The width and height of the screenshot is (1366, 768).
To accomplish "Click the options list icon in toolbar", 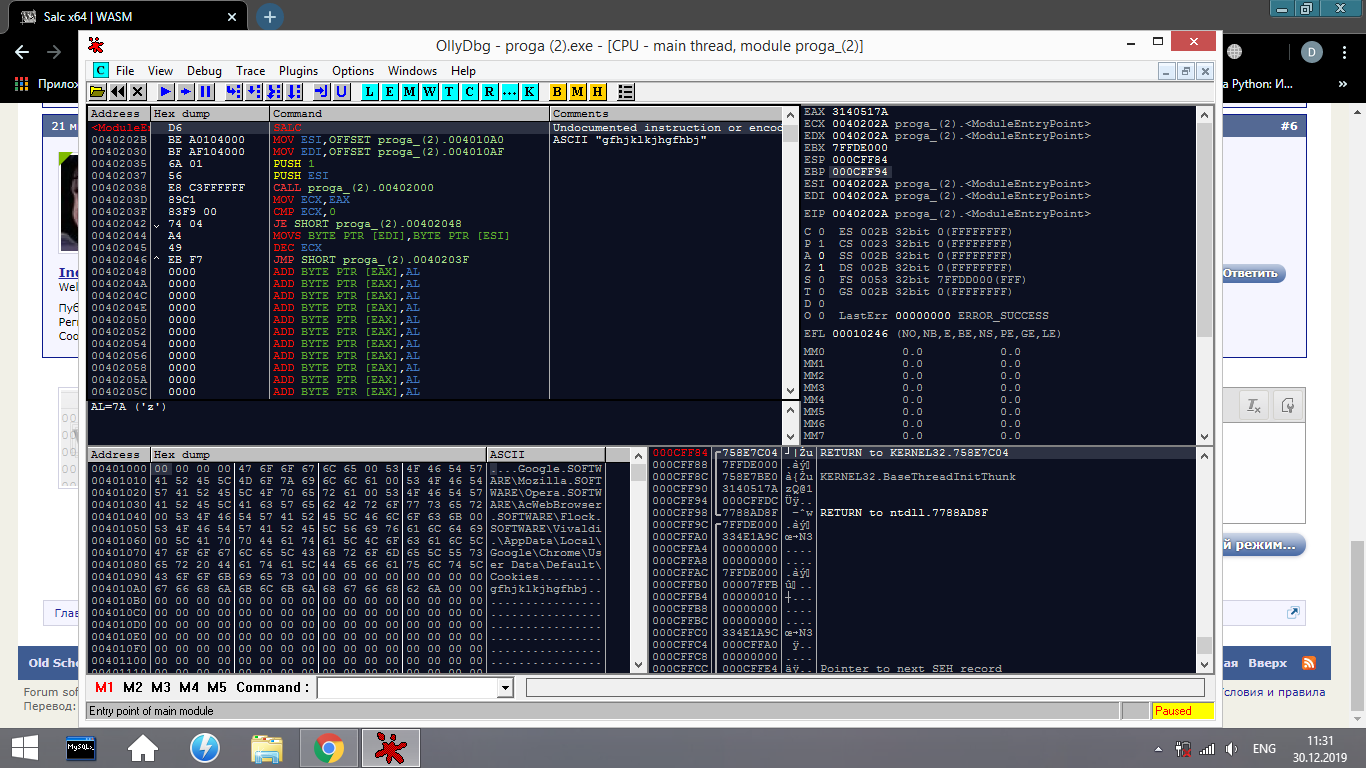I will [x=626, y=92].
